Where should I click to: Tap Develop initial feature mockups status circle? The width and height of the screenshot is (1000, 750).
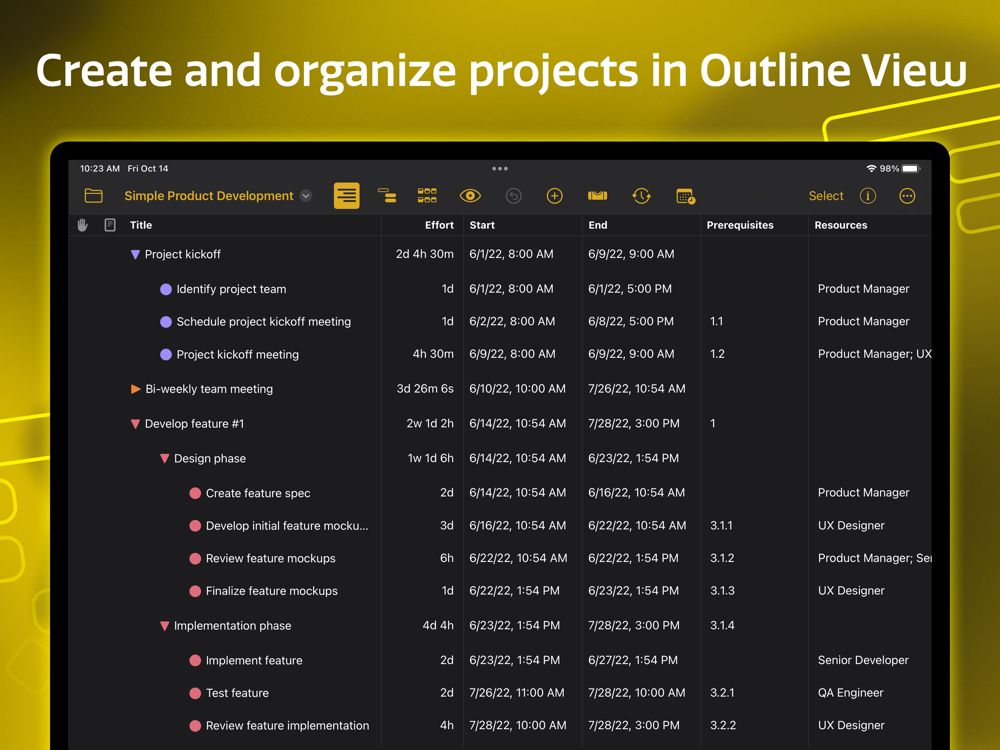(195, 526)
